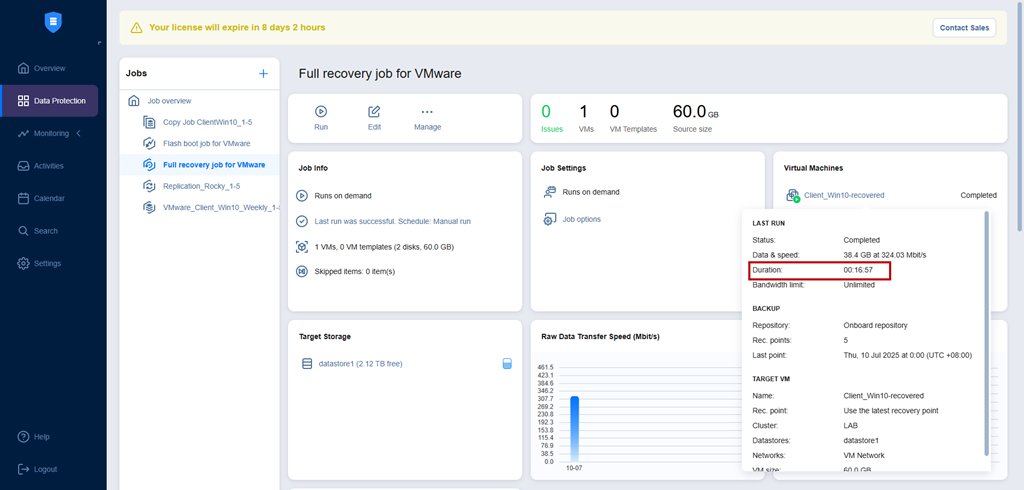Click the VMware_Client_Win10_Weekly job icon
Image resolution: width=1024 pixels, height=490 pixels.
click(149, 207)
